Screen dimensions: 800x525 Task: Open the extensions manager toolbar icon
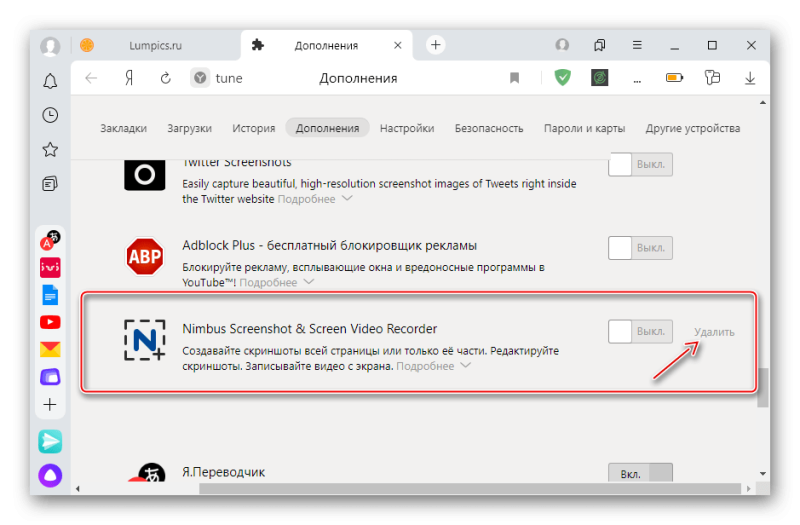pyautogui.click(x=712, y=78)
